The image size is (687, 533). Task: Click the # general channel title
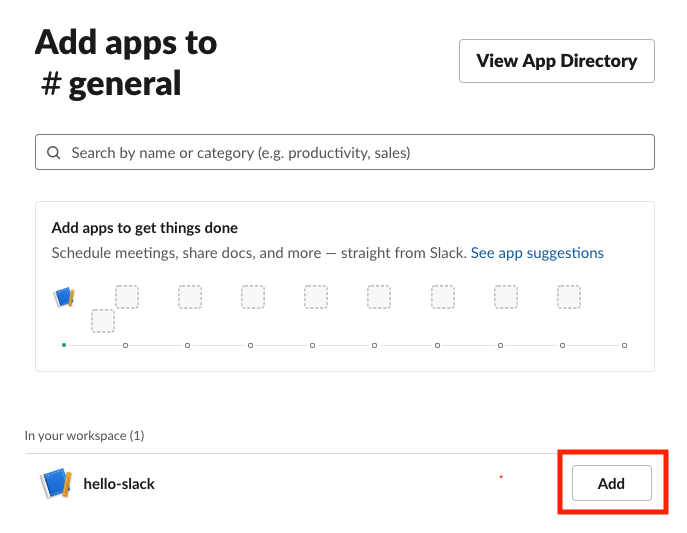[111, 83]
